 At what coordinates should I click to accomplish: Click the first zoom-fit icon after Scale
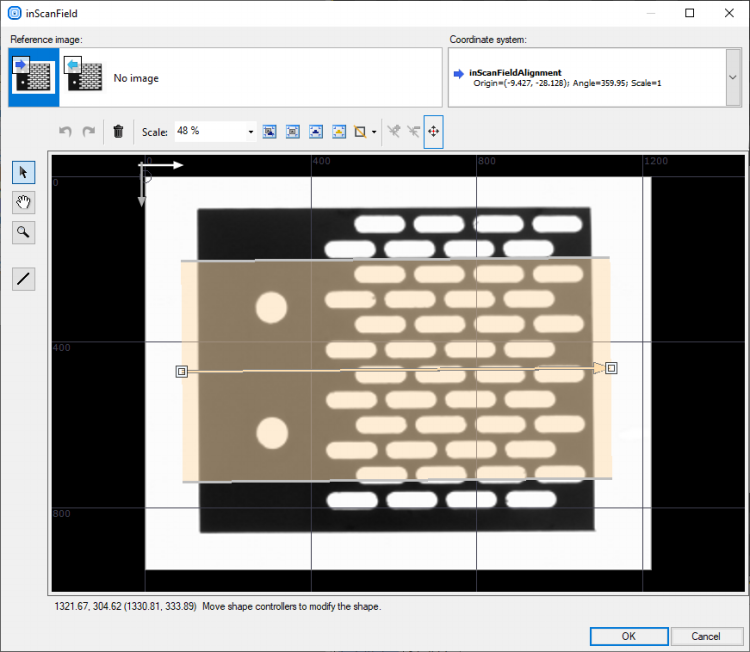(269, 131)
